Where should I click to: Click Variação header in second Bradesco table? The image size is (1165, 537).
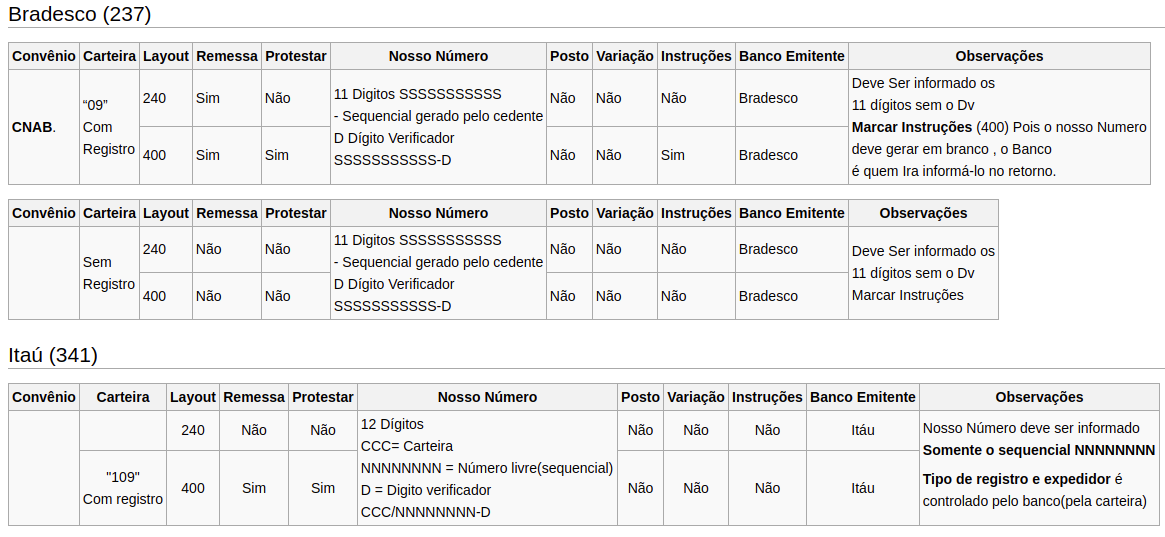point(625,213)
